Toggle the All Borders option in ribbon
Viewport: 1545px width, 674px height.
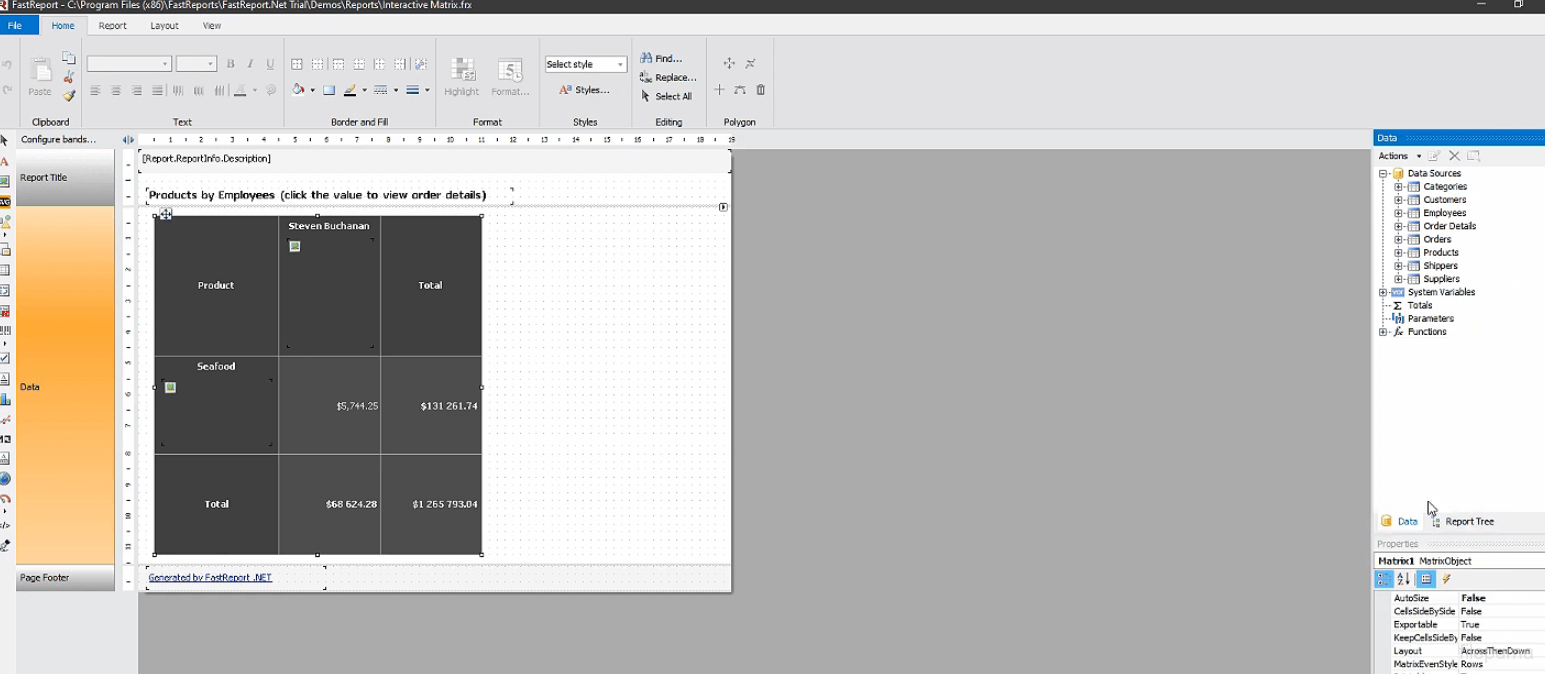click(297, 64)
